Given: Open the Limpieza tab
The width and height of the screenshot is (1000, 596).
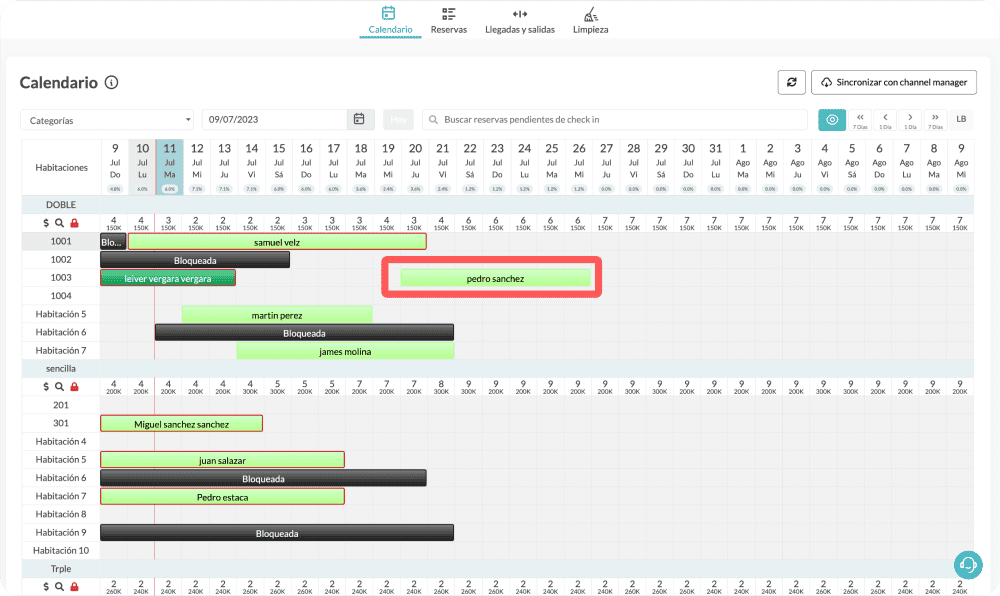Looking at the screenshot, I should (x=591, y=21).
